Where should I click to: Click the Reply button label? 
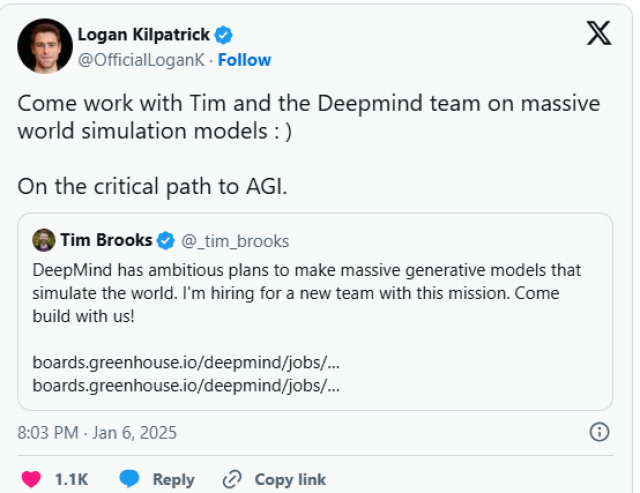pyautogui.click(x=173, y=480)
